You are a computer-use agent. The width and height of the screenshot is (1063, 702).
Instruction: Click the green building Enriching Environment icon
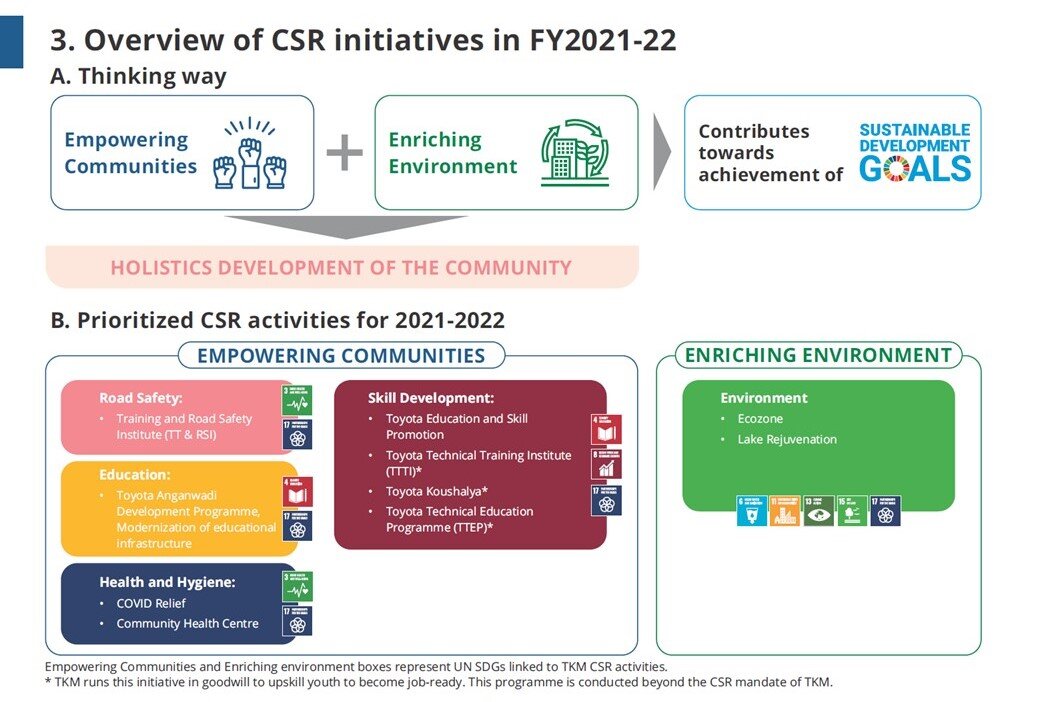[x=574, y=153]
